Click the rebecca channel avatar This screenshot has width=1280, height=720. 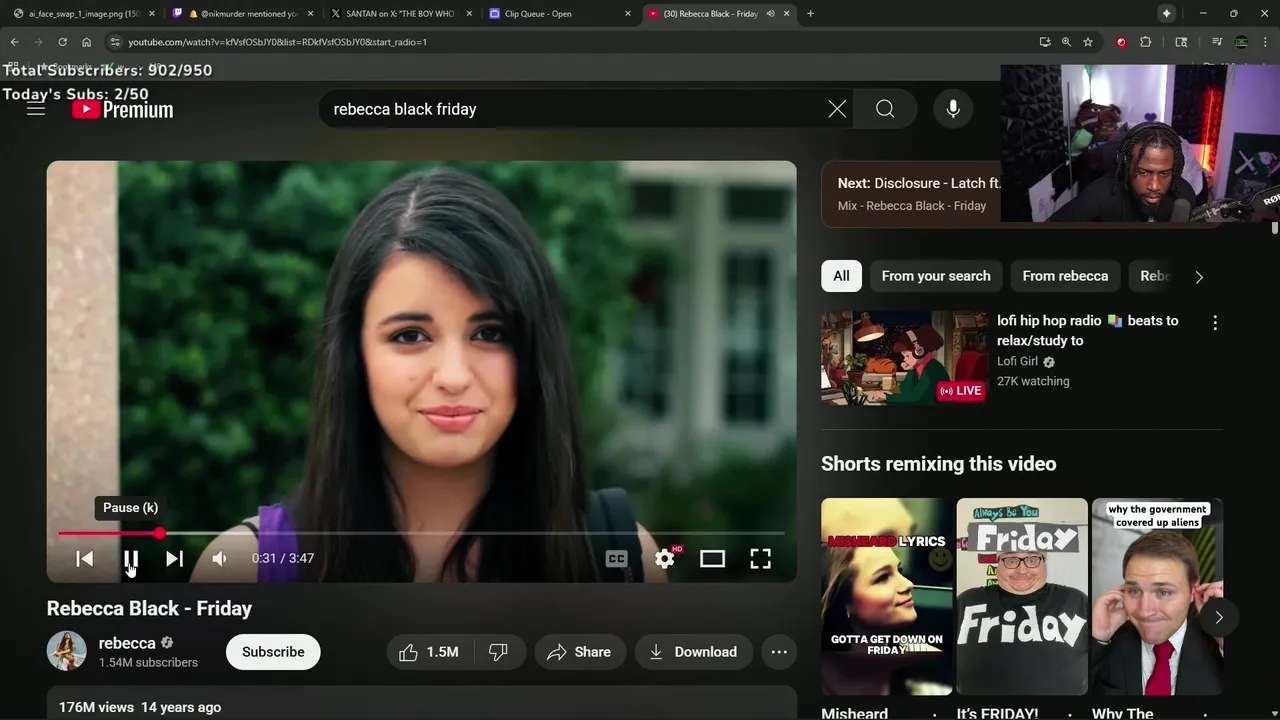click(67, 651)
